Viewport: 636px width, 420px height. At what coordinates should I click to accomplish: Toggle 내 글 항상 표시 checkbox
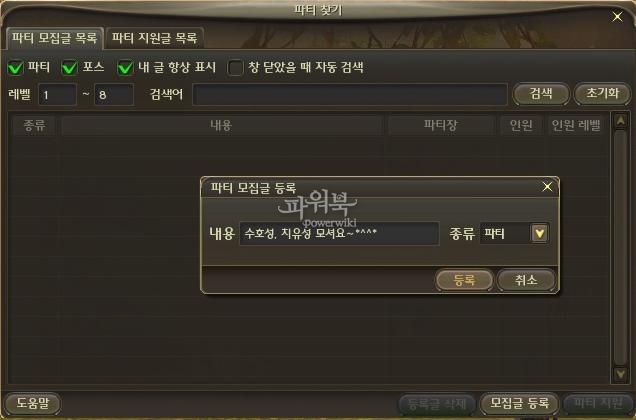(125, 68)
